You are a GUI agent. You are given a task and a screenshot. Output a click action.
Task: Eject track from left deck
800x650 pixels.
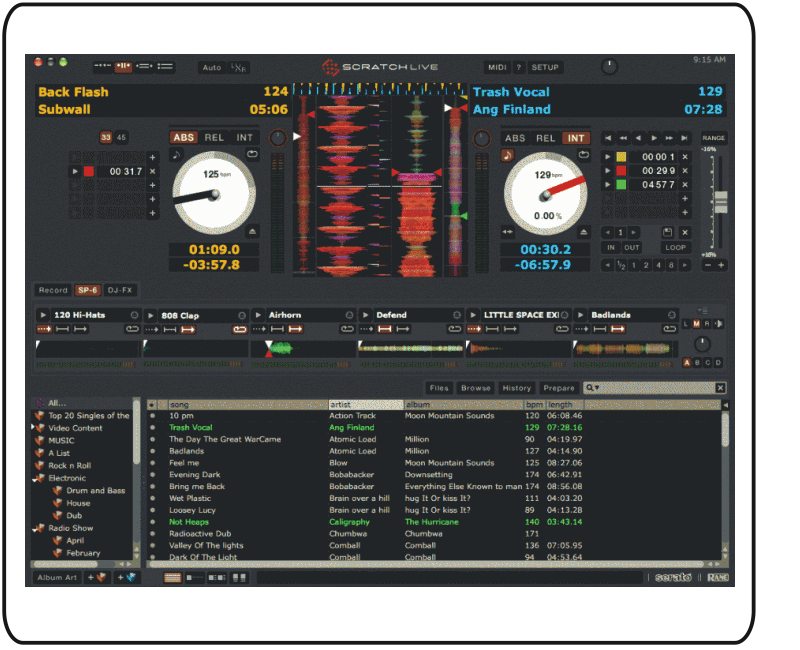tap(252, 230)
